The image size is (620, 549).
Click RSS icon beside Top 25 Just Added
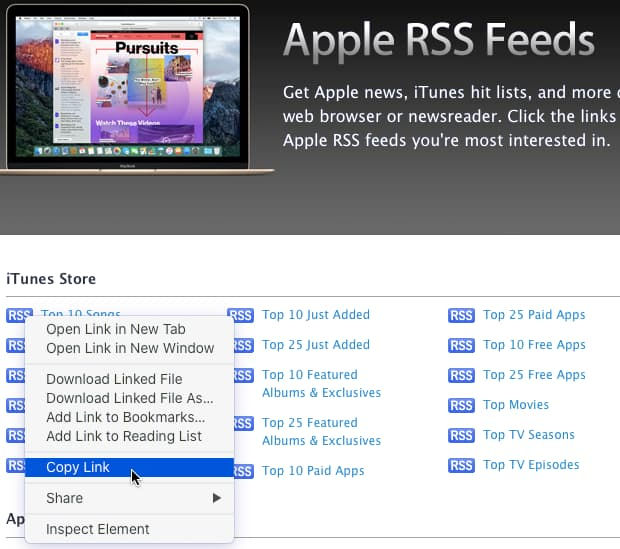tap(243, 346)
